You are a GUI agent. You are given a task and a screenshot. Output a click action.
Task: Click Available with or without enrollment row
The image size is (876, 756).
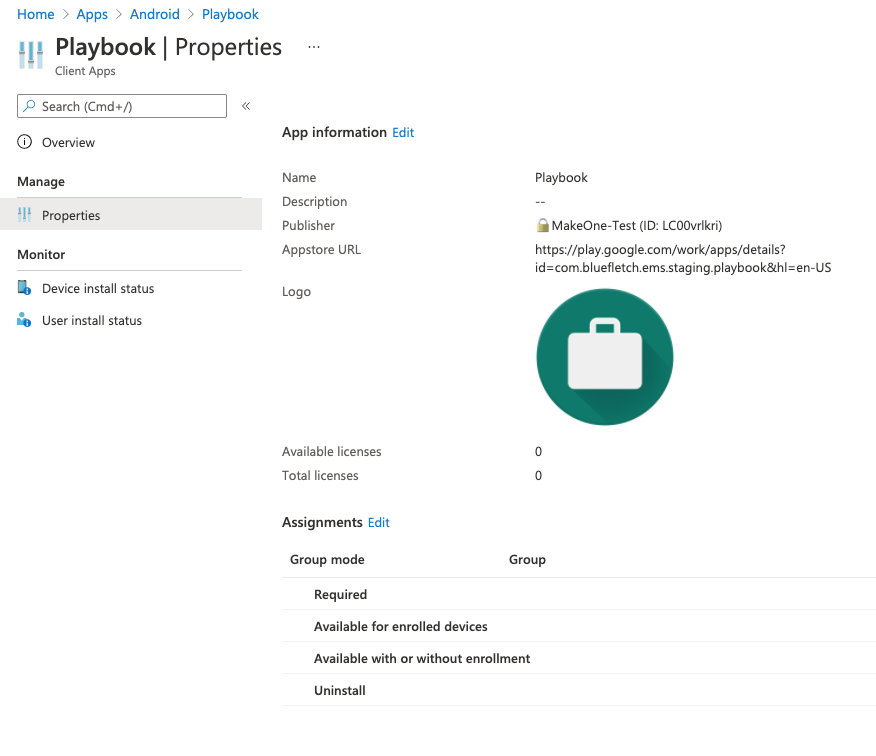click(x=579, y=658)
